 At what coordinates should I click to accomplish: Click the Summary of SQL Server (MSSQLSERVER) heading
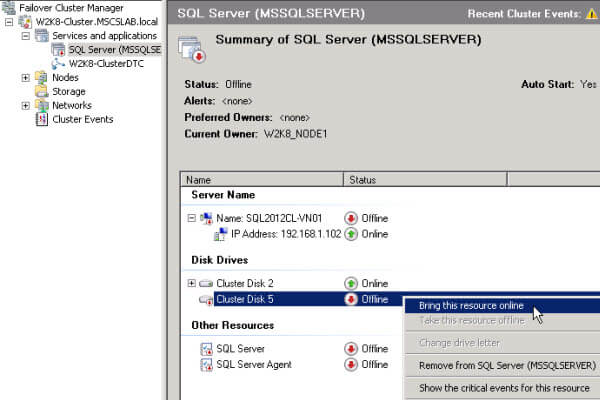pos(348,40)
